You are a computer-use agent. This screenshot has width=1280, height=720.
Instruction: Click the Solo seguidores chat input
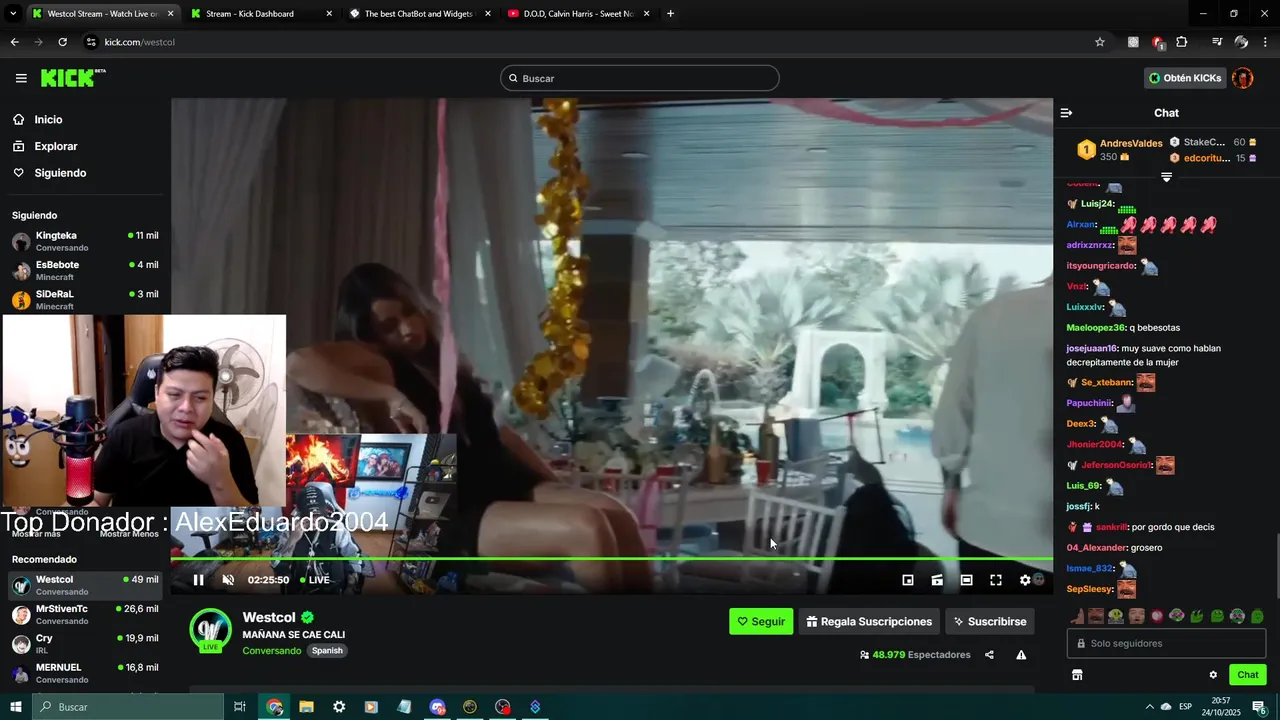point(1166,643)
